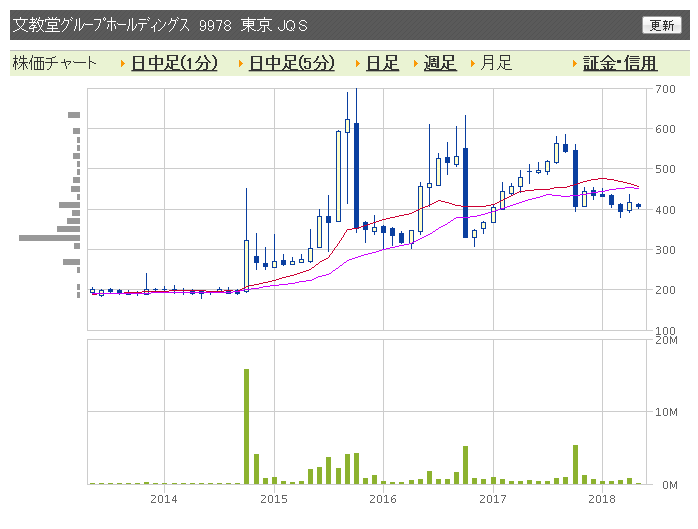Click the 2017 year label on axis
Screen dimensions: 698x529
(x=493, y=499)
